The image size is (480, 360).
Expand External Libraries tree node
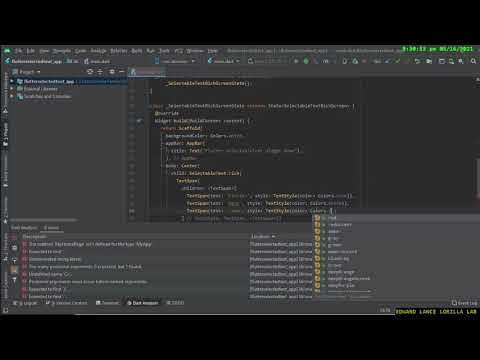12,89
